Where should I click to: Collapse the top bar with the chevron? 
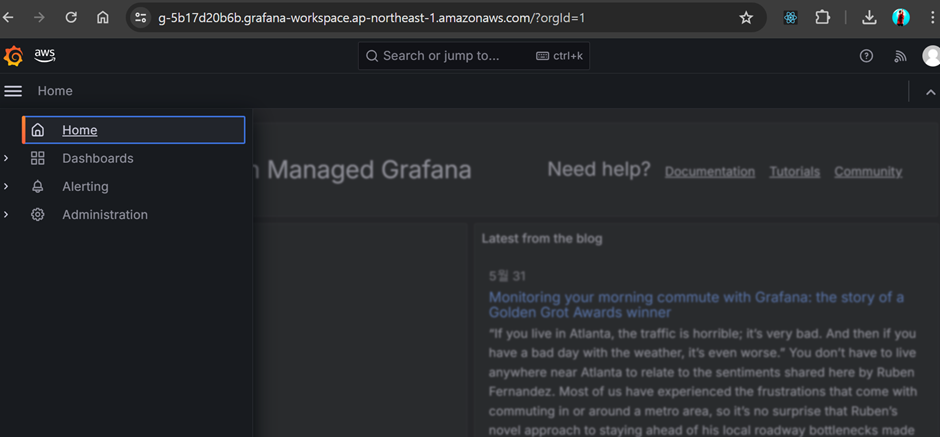[930, 92]
